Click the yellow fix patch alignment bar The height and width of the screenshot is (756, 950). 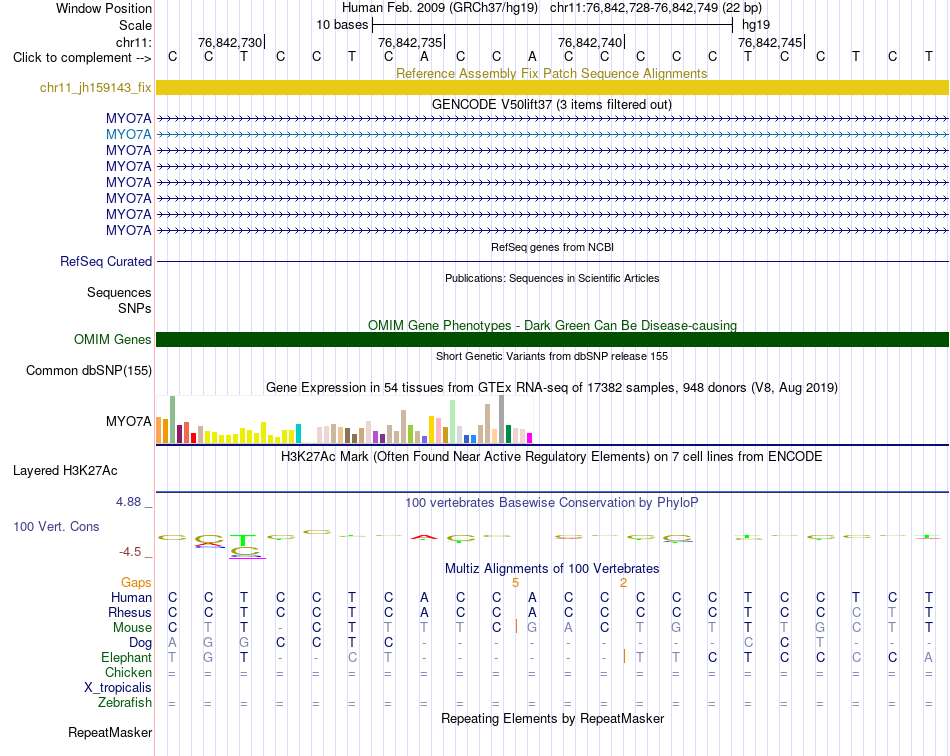pos(552,88)
